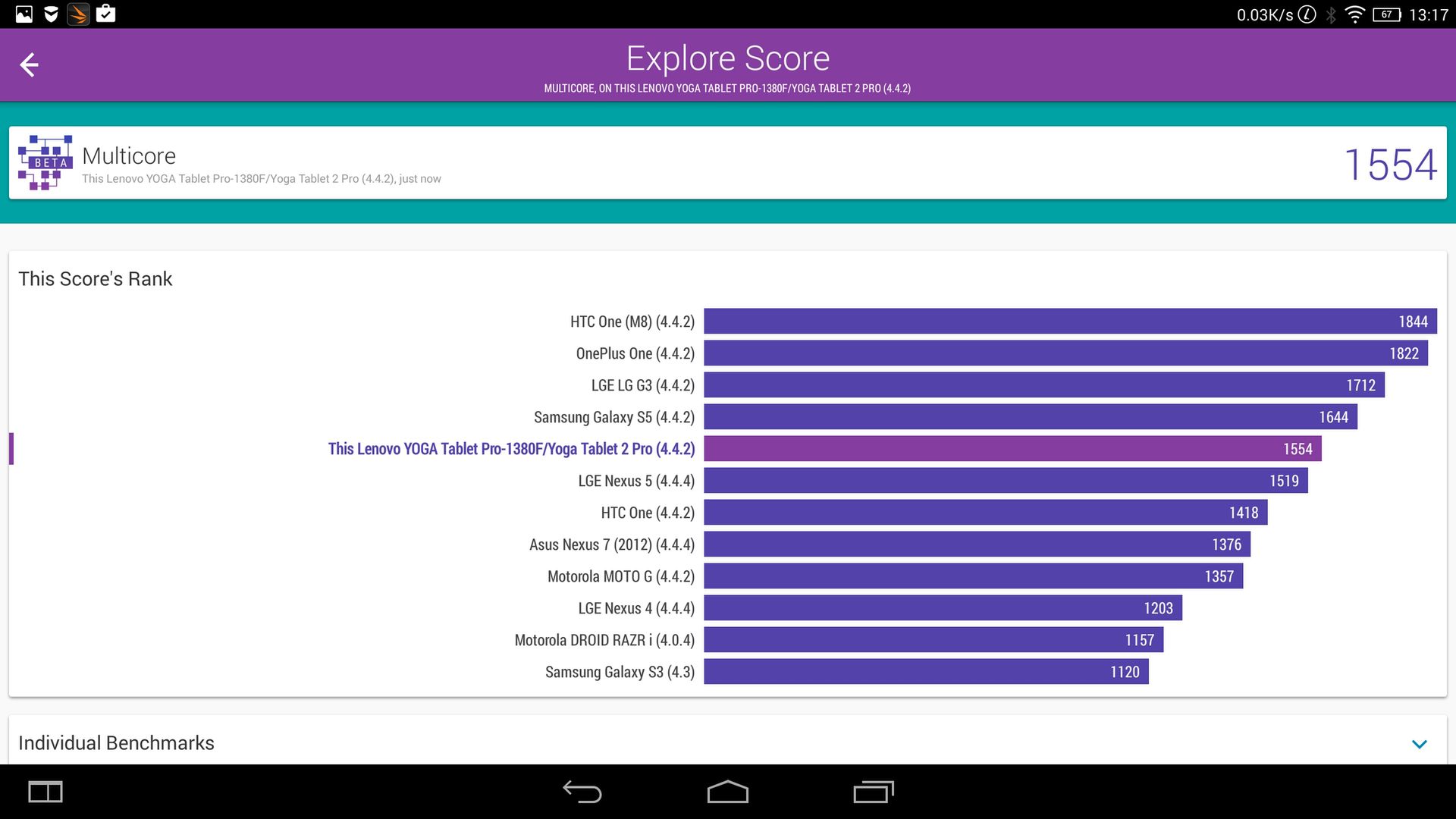Screen dimensions: 1456x819
Task: Tap the Asus Nexus 7 (2012) label
Action: point(612,544)
